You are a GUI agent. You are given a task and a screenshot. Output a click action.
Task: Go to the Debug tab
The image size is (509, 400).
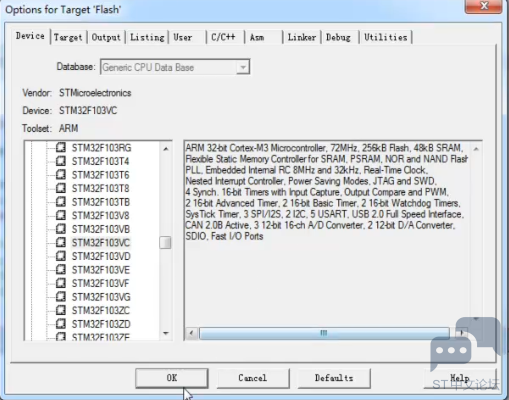pyautogui.click(x=338, y=37)
